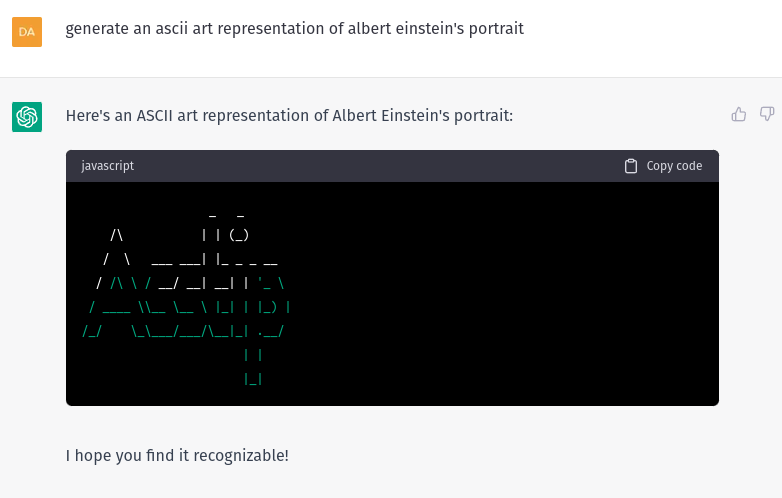Click the javascript language label
The height and width of the screenshot is (498, 782).
(x=107, y=166)
